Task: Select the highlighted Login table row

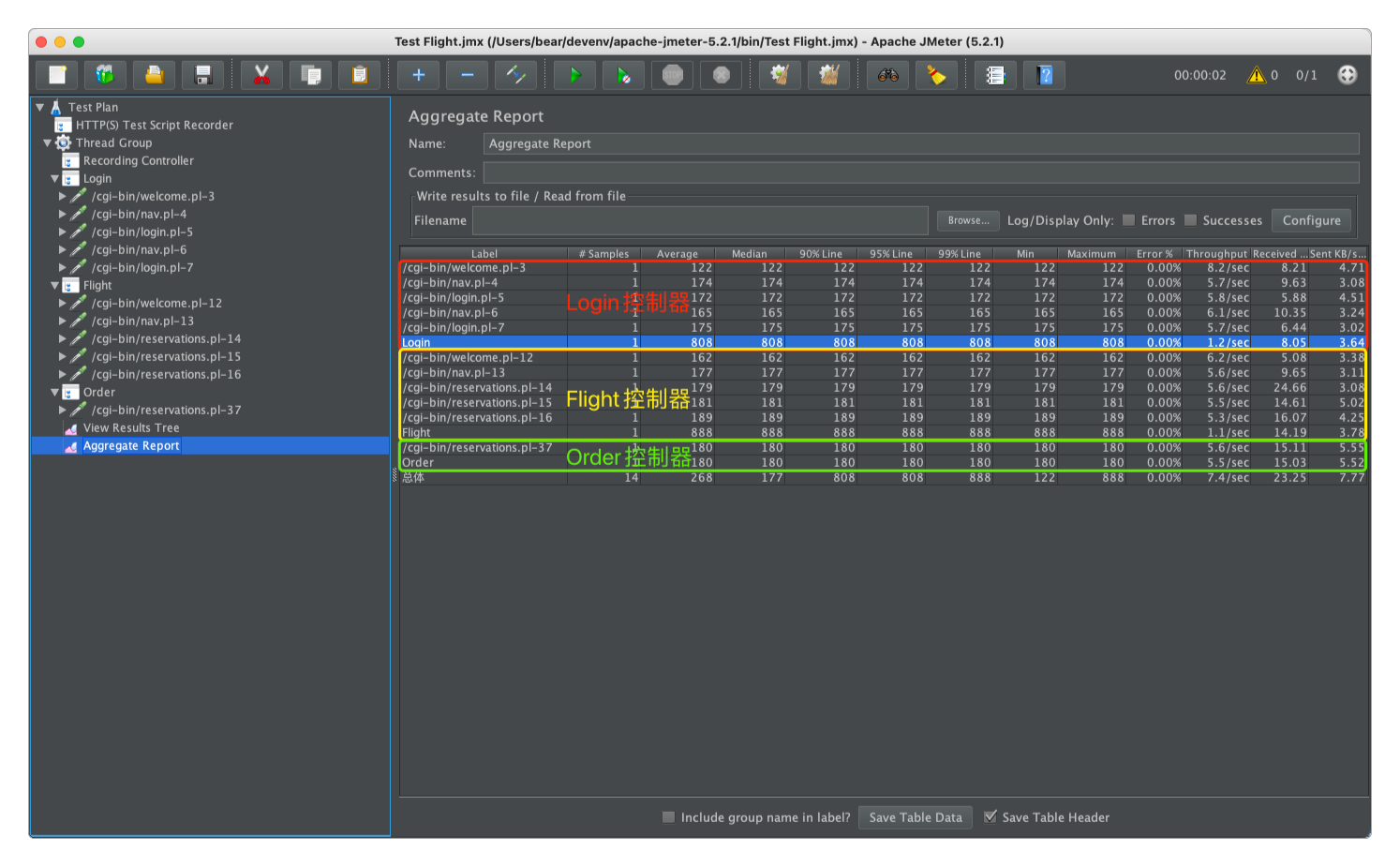Action: point(884,342)
